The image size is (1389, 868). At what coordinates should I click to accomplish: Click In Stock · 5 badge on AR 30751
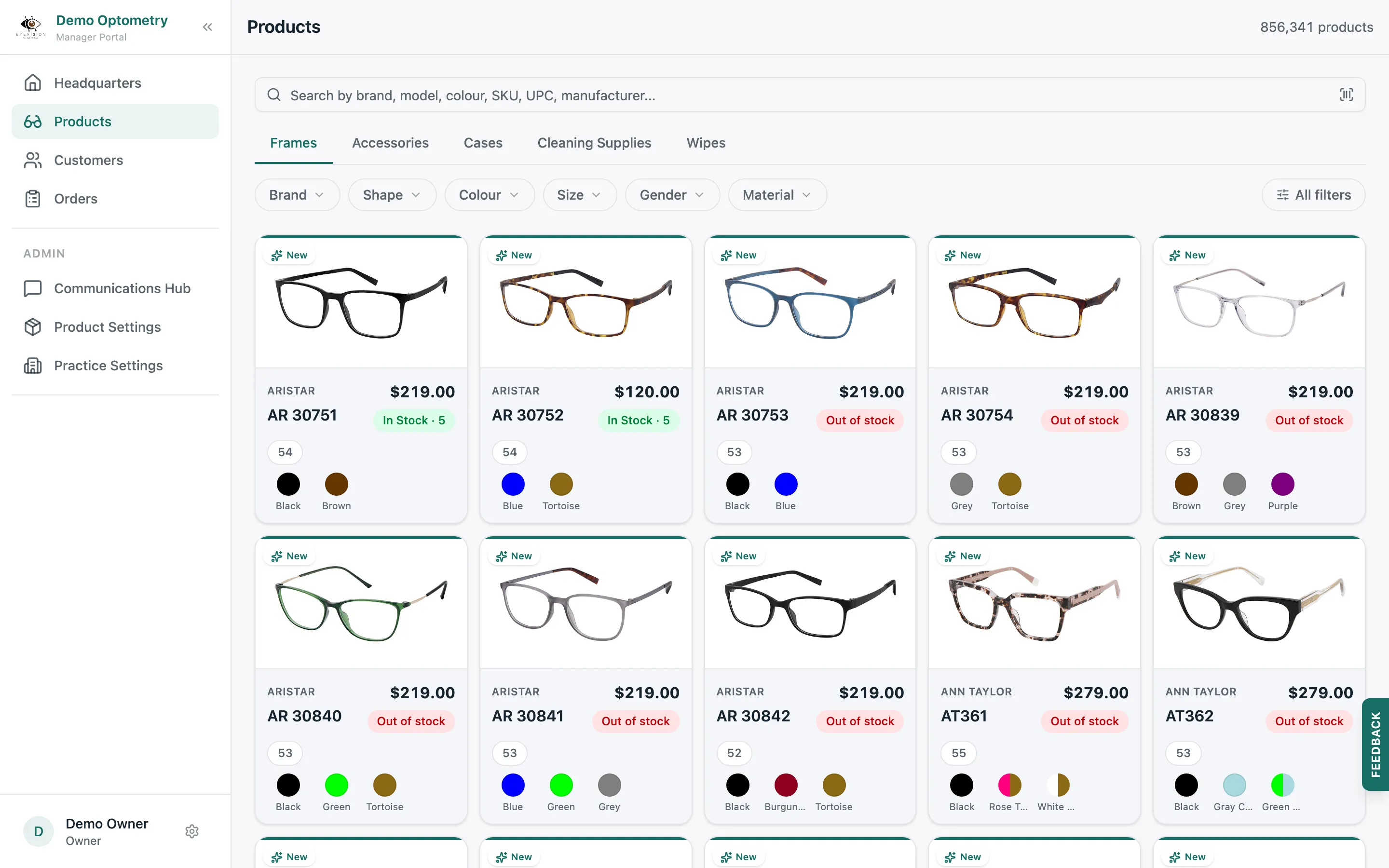click(414, 420)
